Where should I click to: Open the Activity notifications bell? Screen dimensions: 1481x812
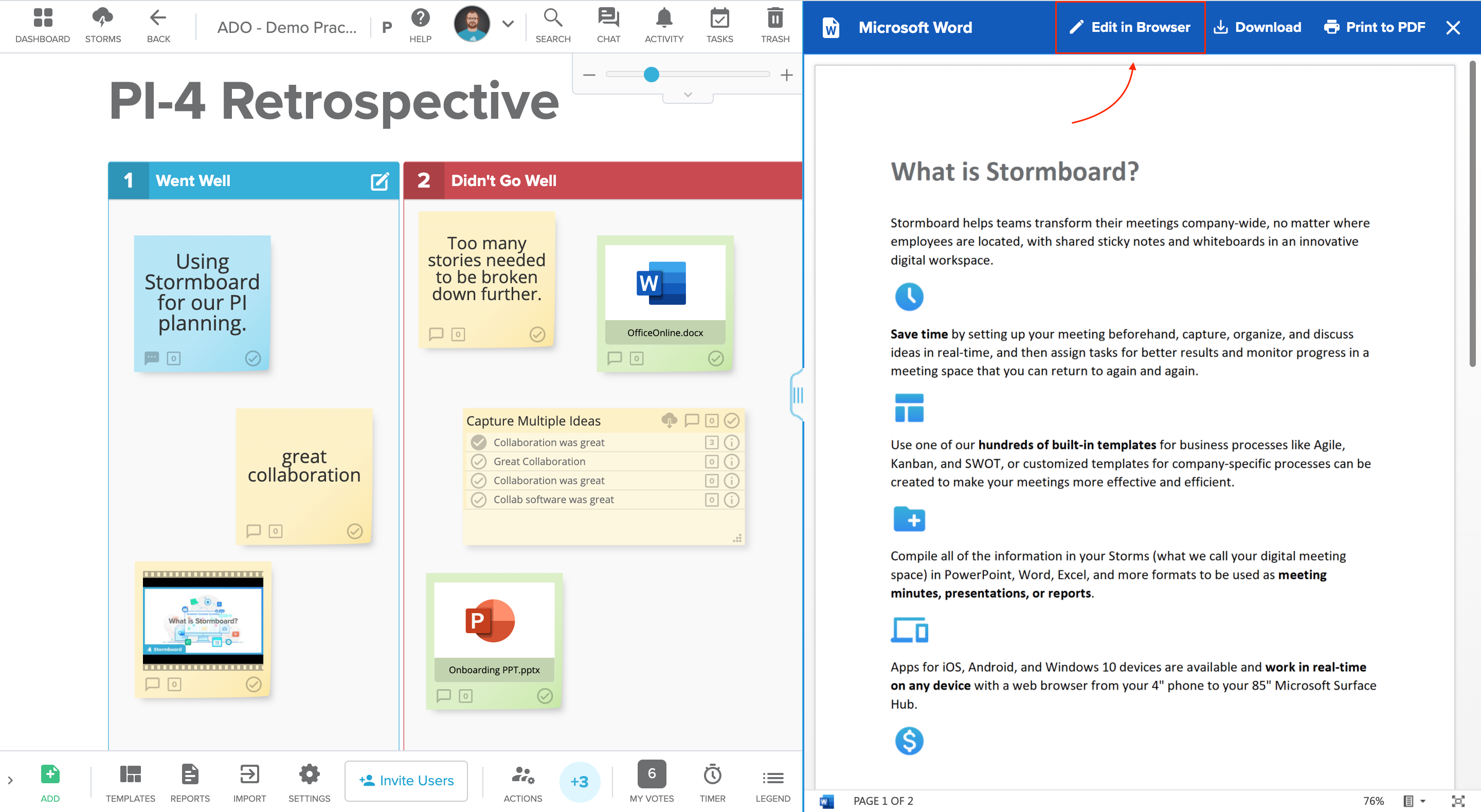664,25
